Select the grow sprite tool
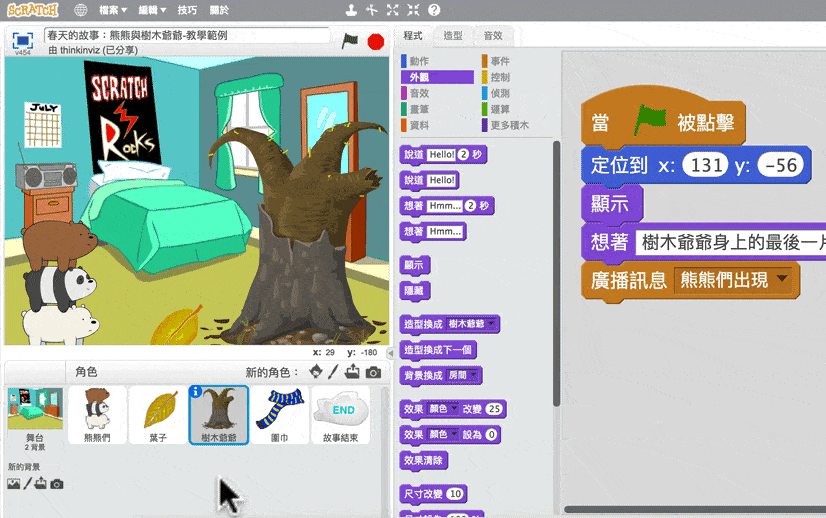 392,10
